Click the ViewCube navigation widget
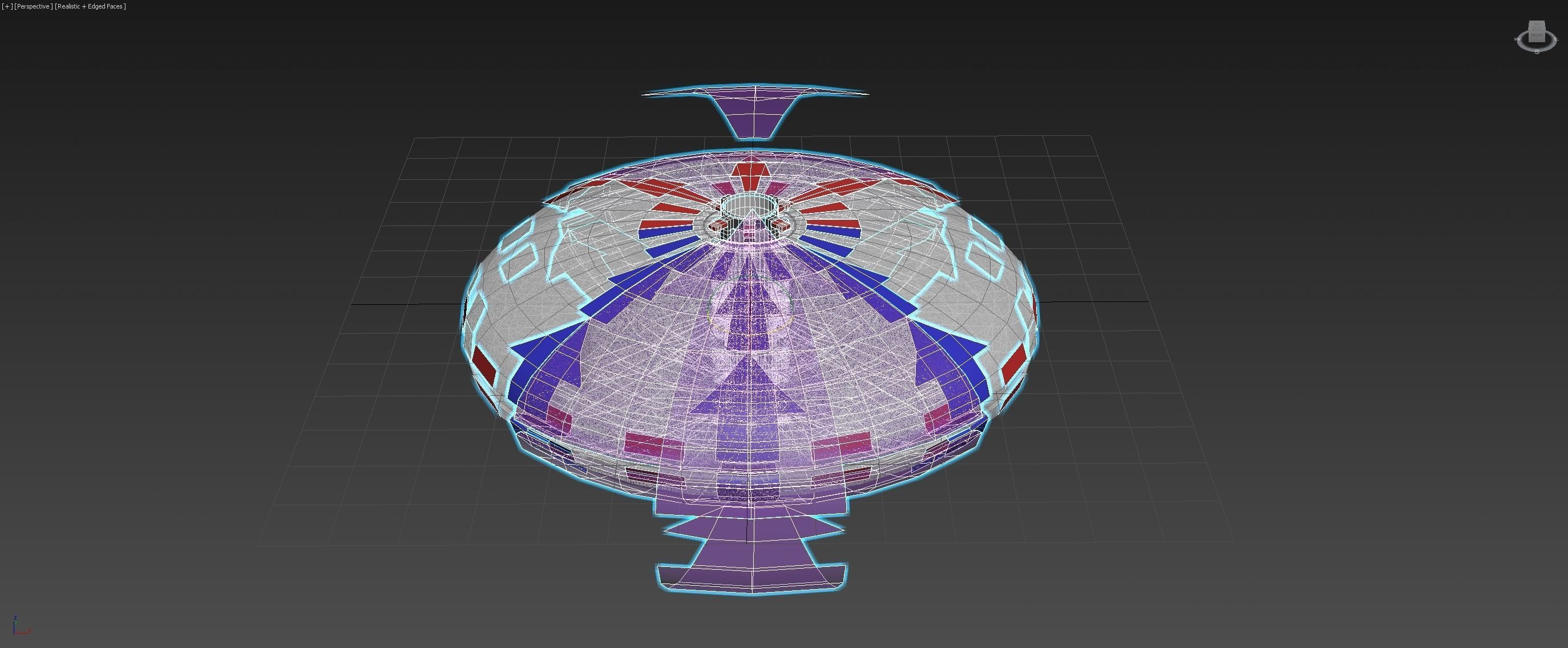The image size is (1568, 648). [x=1535, y=39]
